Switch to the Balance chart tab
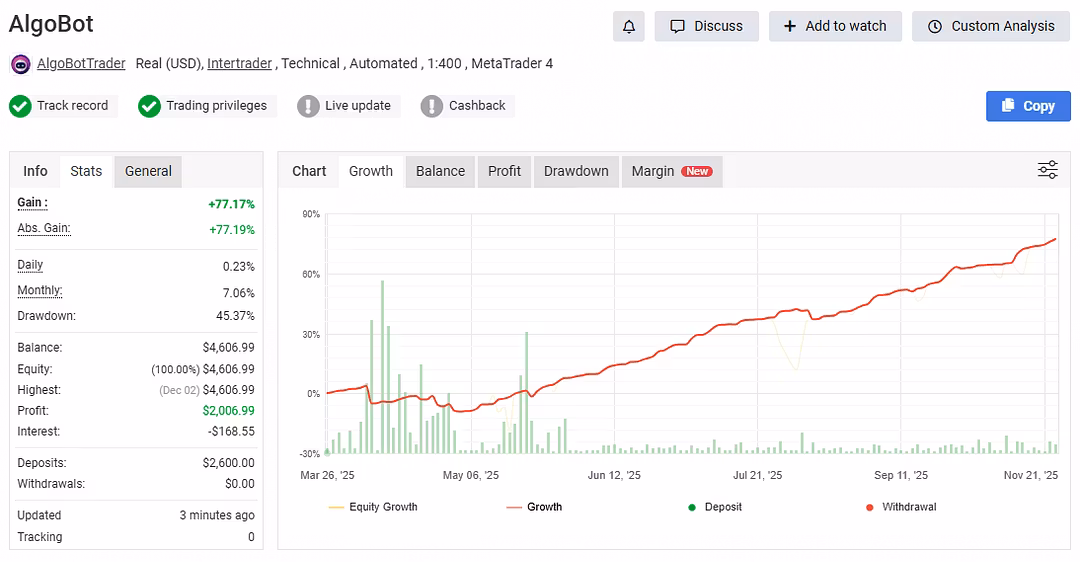 click(x=440, y=171)
